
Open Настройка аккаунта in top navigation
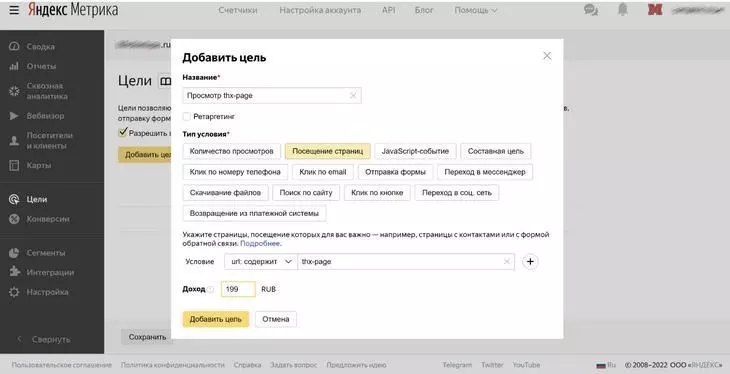320,10
